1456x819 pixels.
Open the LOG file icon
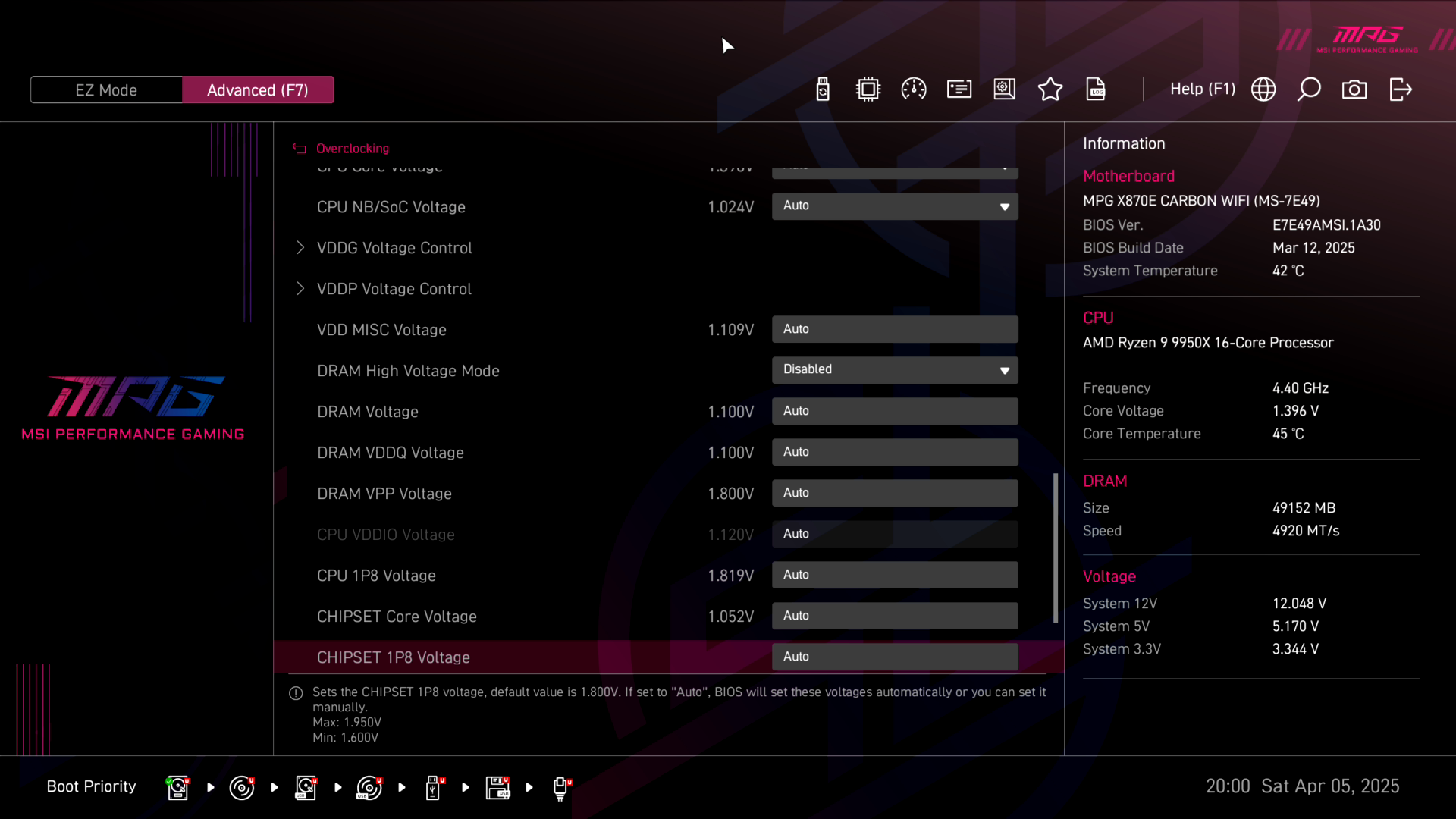click(1096, 89)
